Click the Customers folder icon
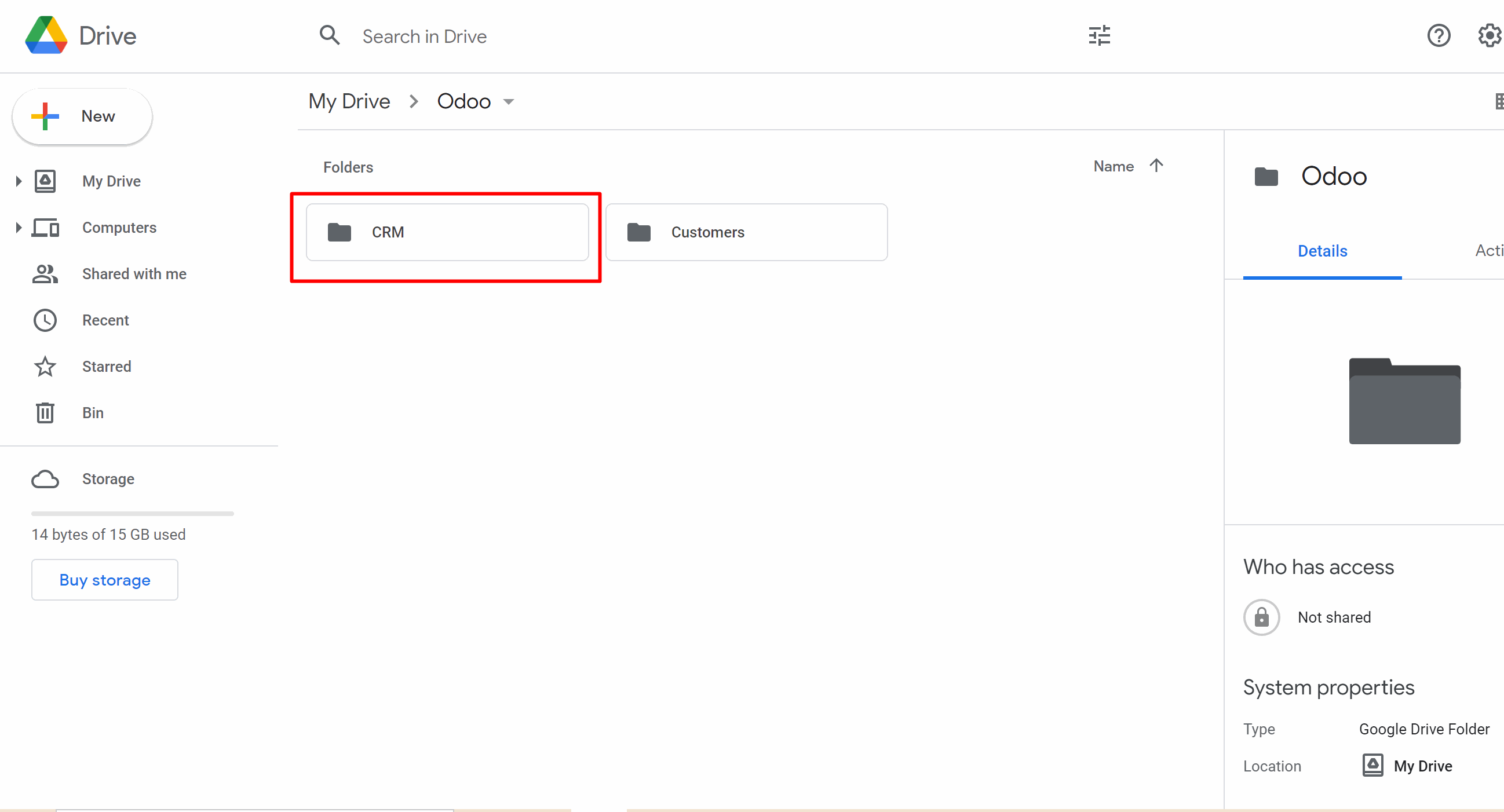The height and width of the screenshot is (812, 1504). click(638, 232)
